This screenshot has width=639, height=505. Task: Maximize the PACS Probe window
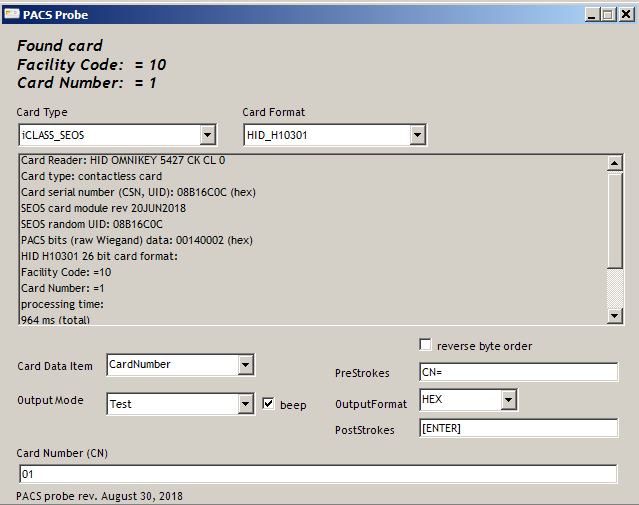coord(607,14)
